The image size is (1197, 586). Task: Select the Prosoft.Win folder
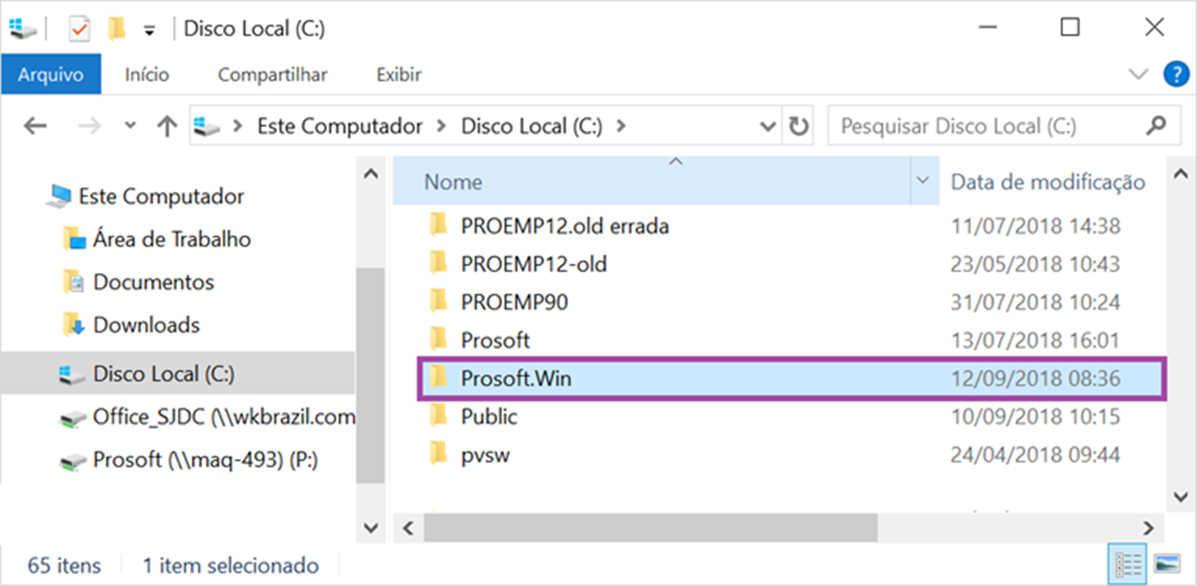point(790,378)
